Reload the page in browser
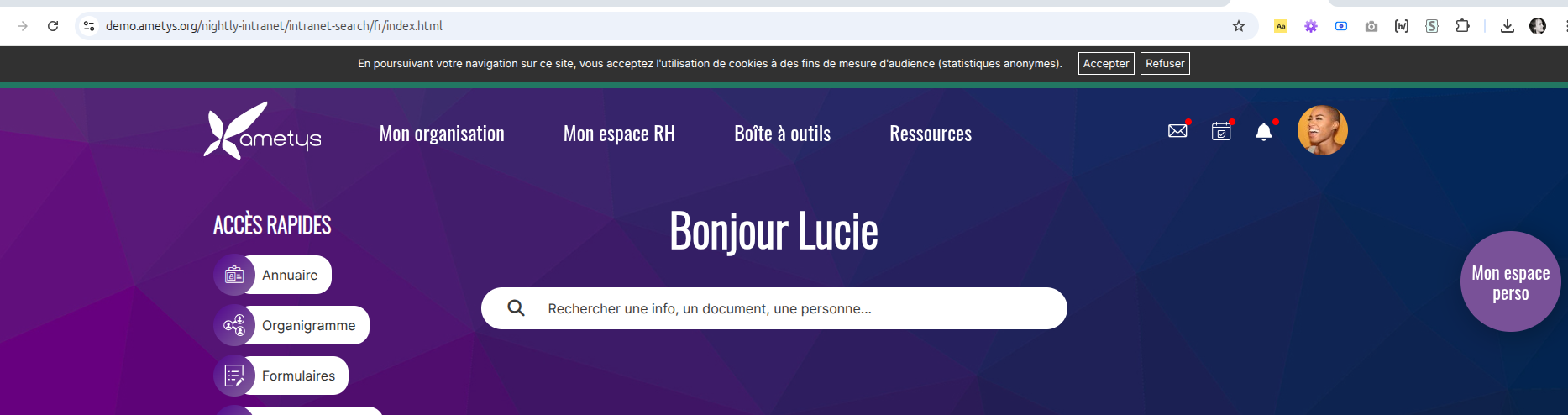This screenshot has width=1568, height=415. (53, 26)
